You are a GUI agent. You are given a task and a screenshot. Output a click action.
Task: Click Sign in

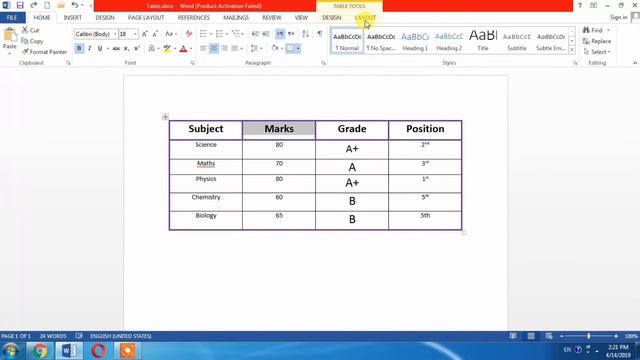tap(619, 17)
